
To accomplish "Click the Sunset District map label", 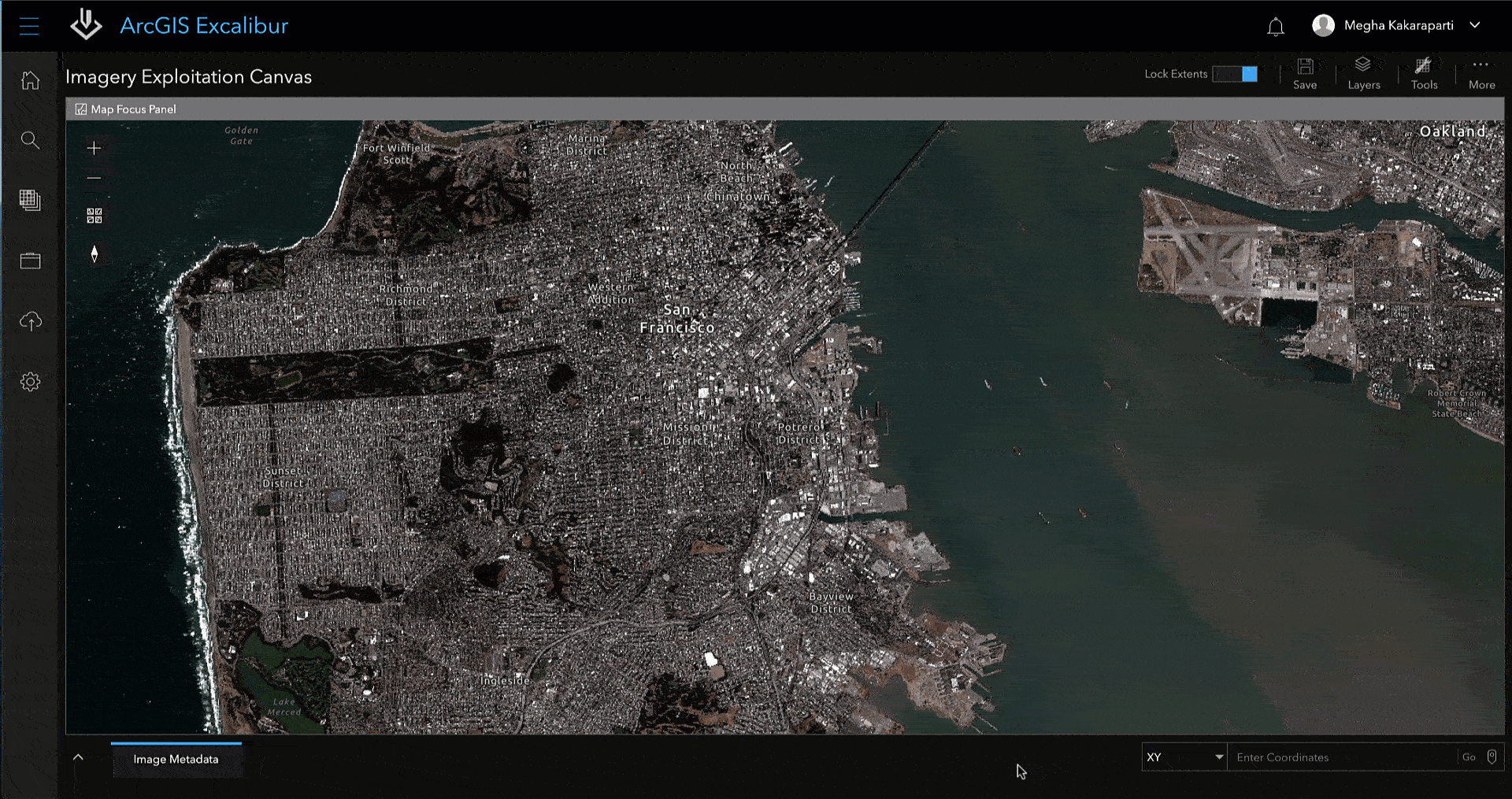I will tap(283, 477).
